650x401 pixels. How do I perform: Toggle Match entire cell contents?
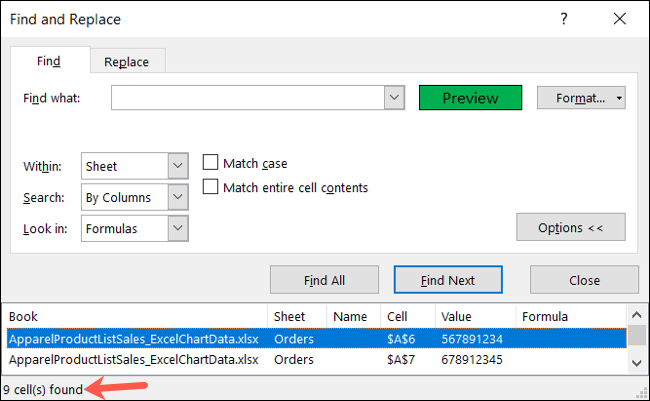(x=211, y=187)
